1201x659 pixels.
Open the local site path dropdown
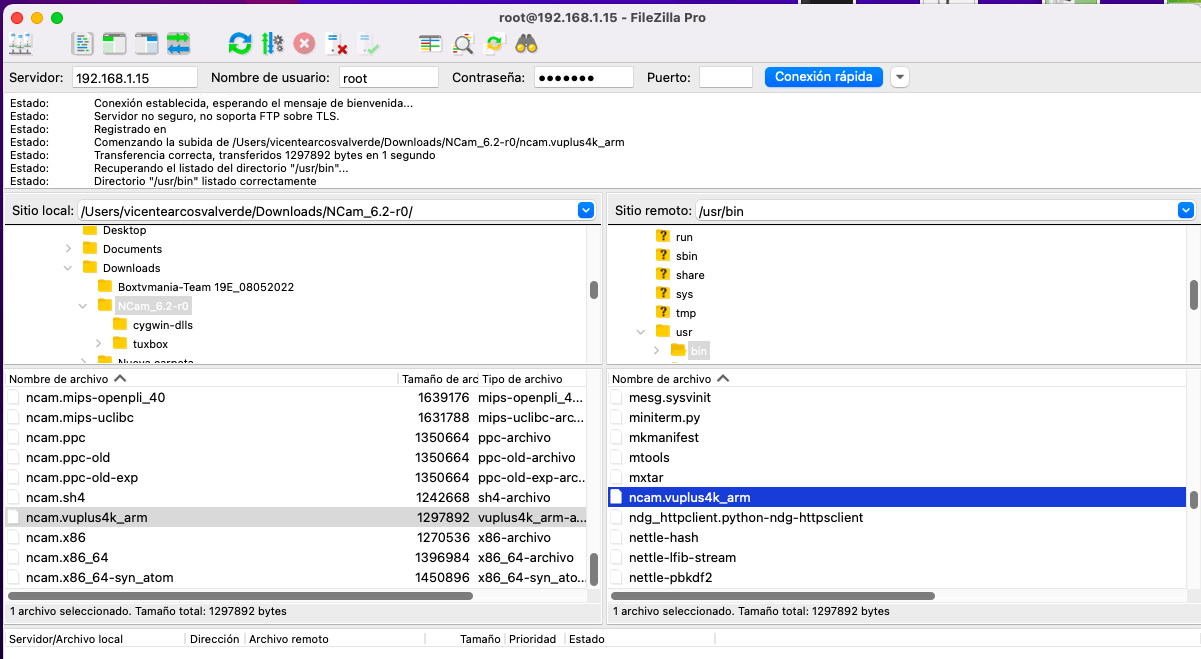coord(586,211)
